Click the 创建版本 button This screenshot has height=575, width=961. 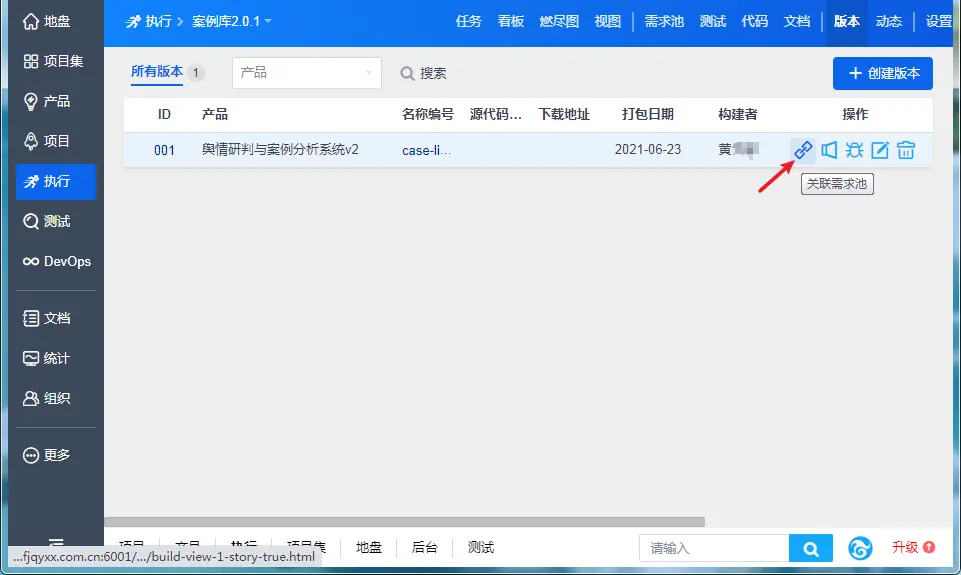click(x=883, y=73)
